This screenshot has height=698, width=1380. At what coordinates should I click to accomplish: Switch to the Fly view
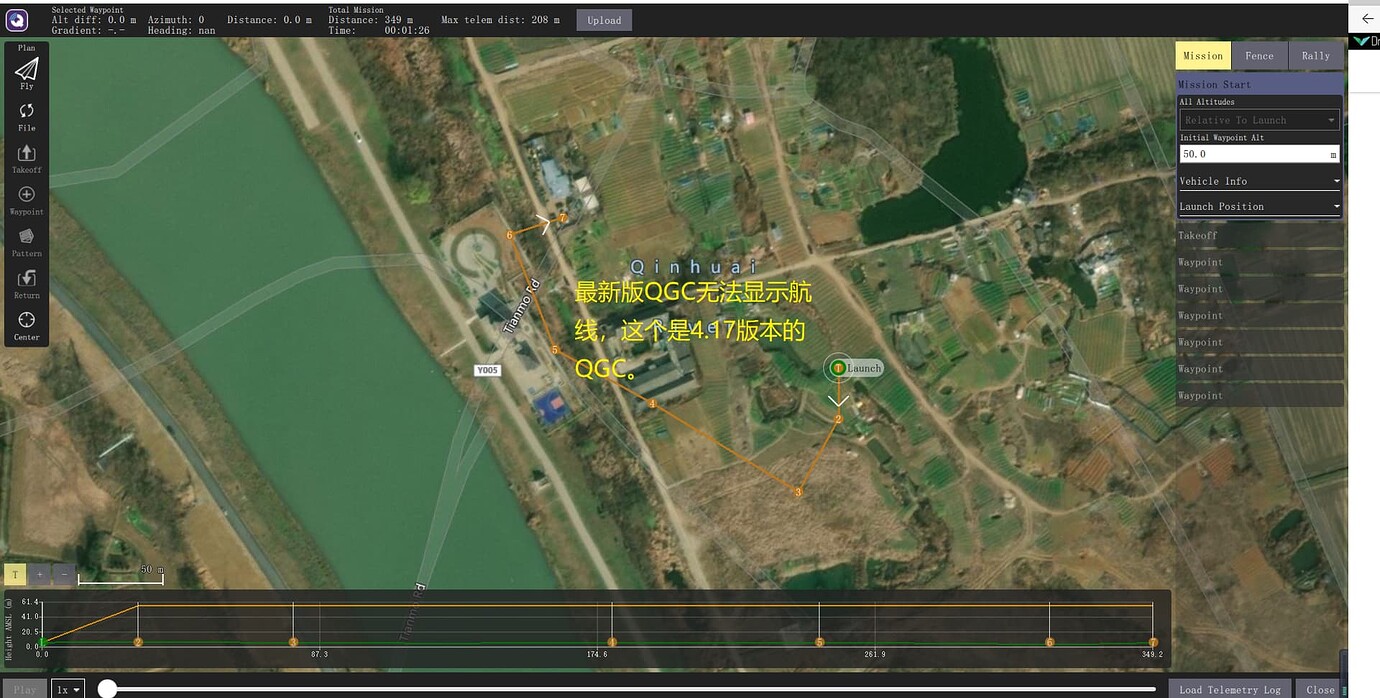coord(26,70)
